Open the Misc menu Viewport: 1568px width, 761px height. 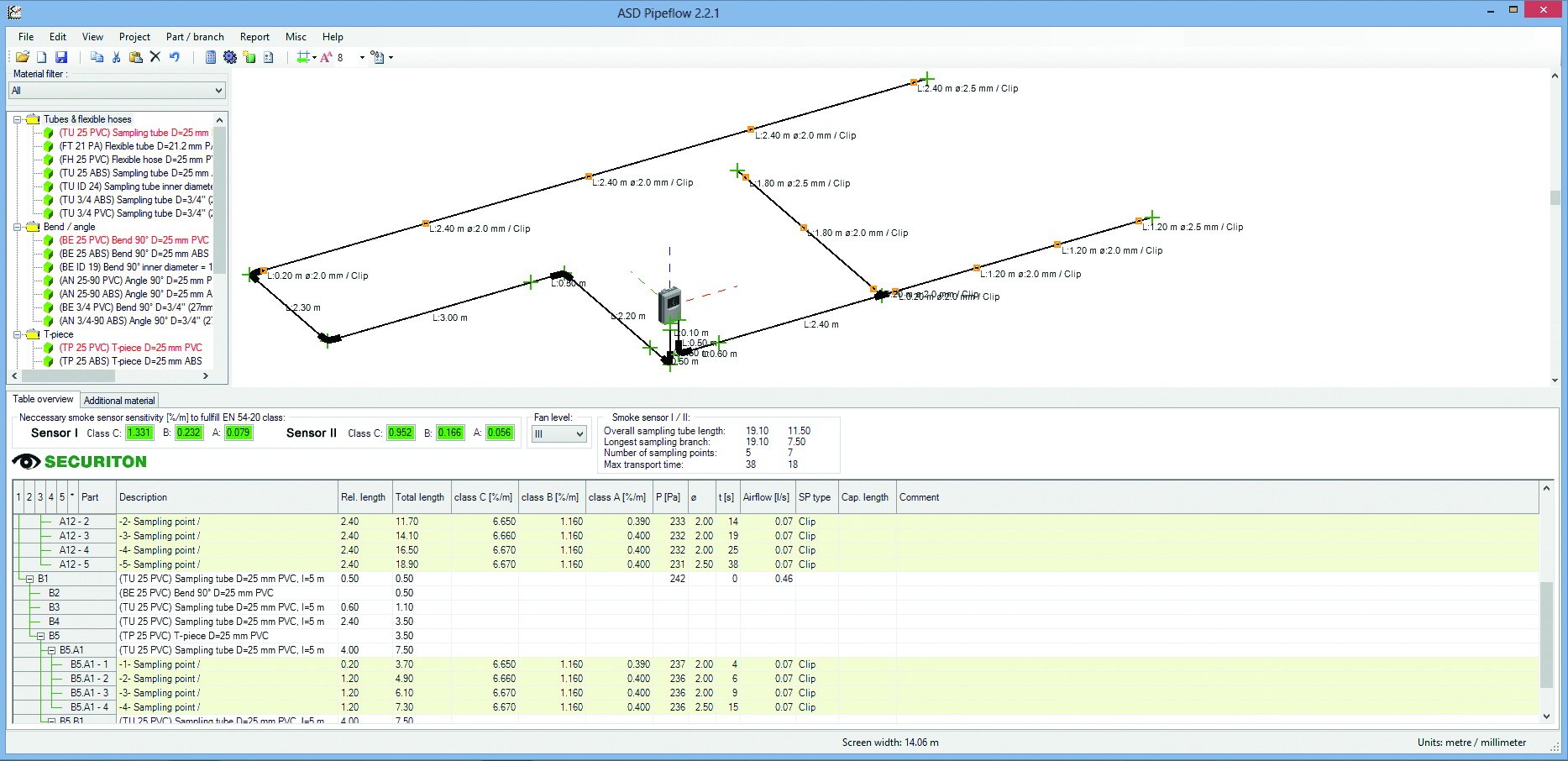pos(296,37)
